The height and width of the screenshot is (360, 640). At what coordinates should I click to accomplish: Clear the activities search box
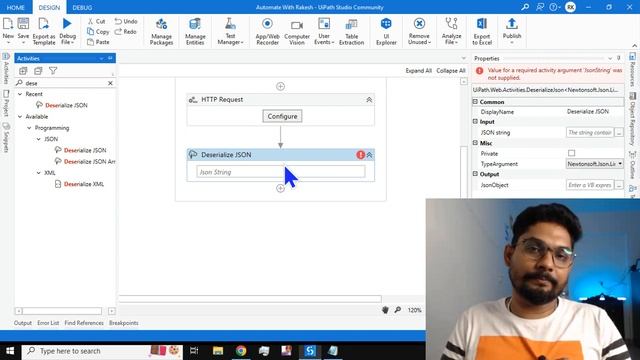[110, 83]
